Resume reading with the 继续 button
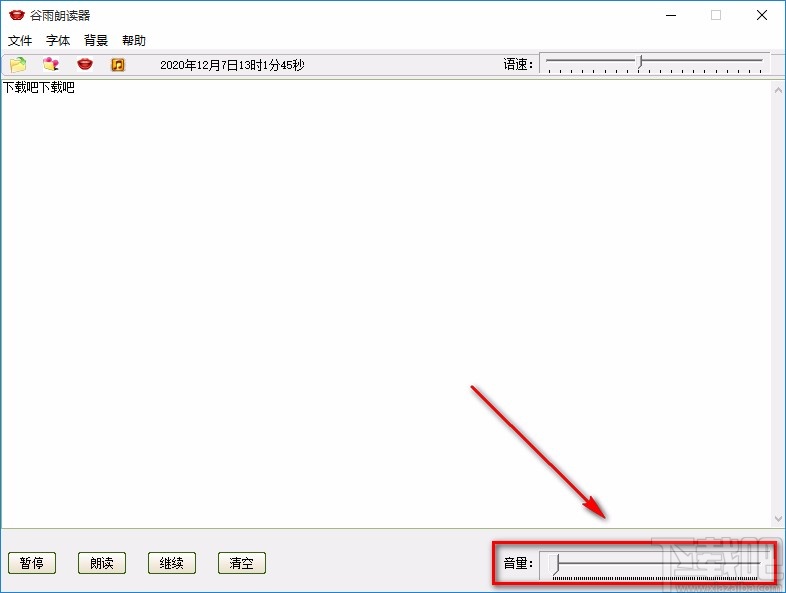This screenshot has width=786, height=593. pyautogui.click(x=172, y=563)
